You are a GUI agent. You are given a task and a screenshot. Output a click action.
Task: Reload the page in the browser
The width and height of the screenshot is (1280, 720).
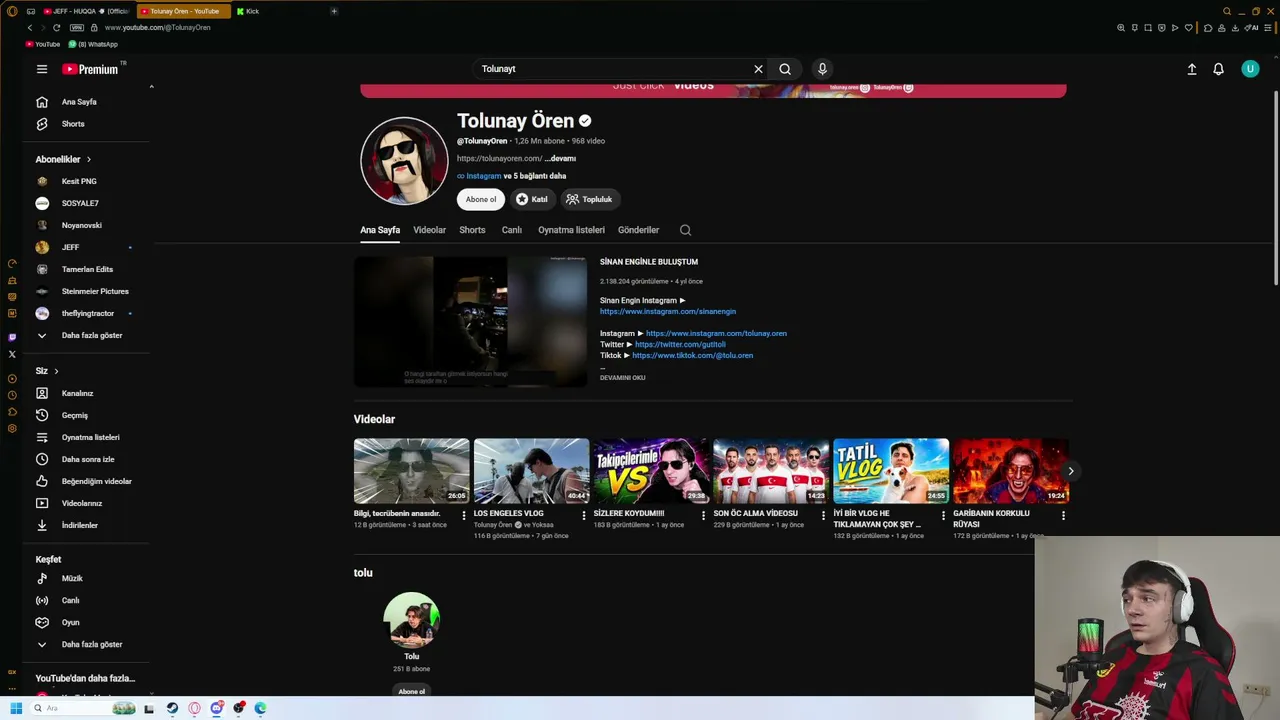56,28
